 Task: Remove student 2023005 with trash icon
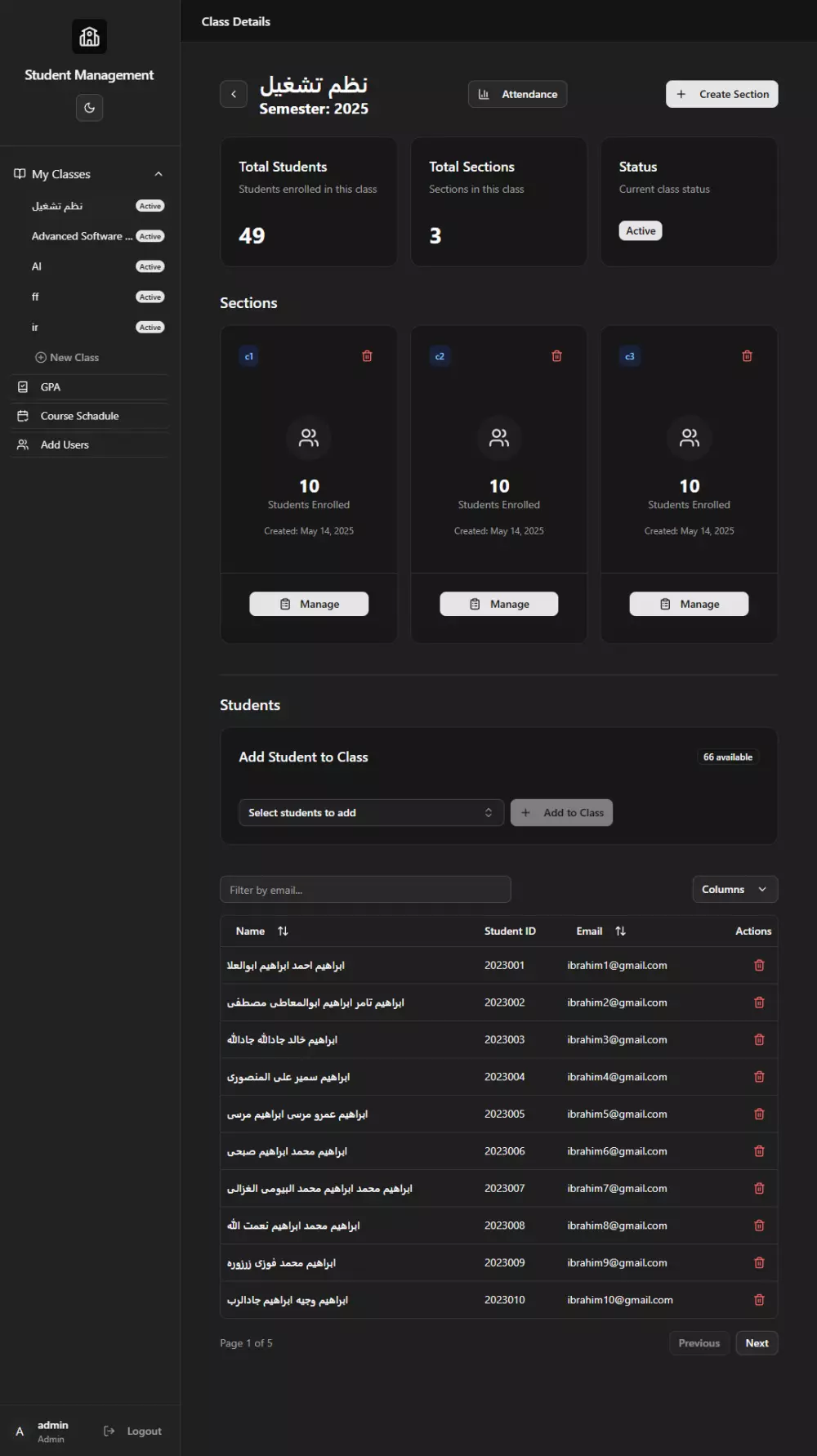759,1114
